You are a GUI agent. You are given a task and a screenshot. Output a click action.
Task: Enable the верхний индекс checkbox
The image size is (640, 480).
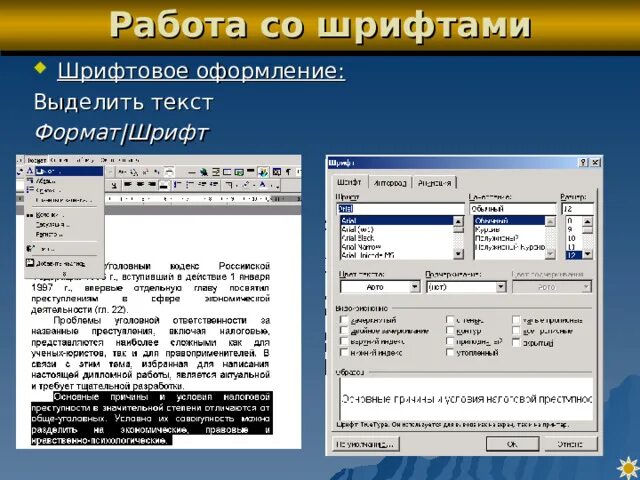pos(344,341)
